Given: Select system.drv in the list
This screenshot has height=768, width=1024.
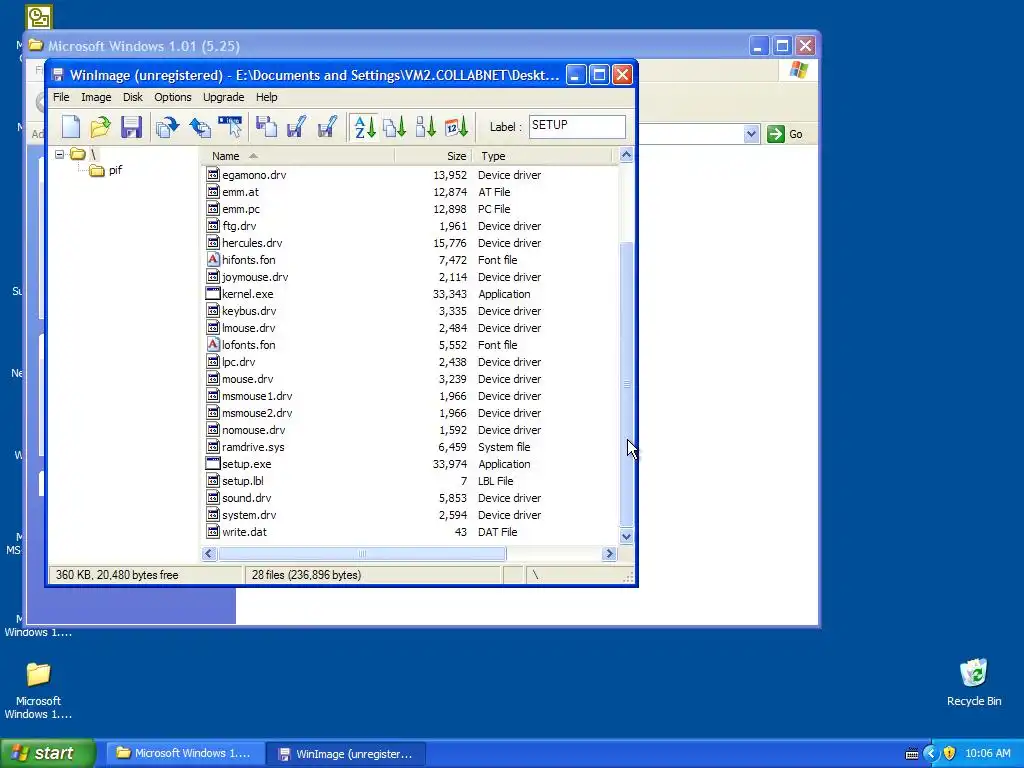Looking at the screenshot, I should point(249,515).
